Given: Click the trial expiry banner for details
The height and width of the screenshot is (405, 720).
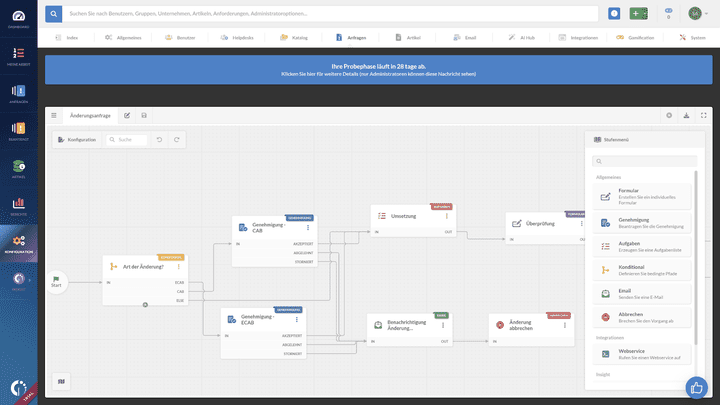Looking at the screenshot, I should point(378,70).
